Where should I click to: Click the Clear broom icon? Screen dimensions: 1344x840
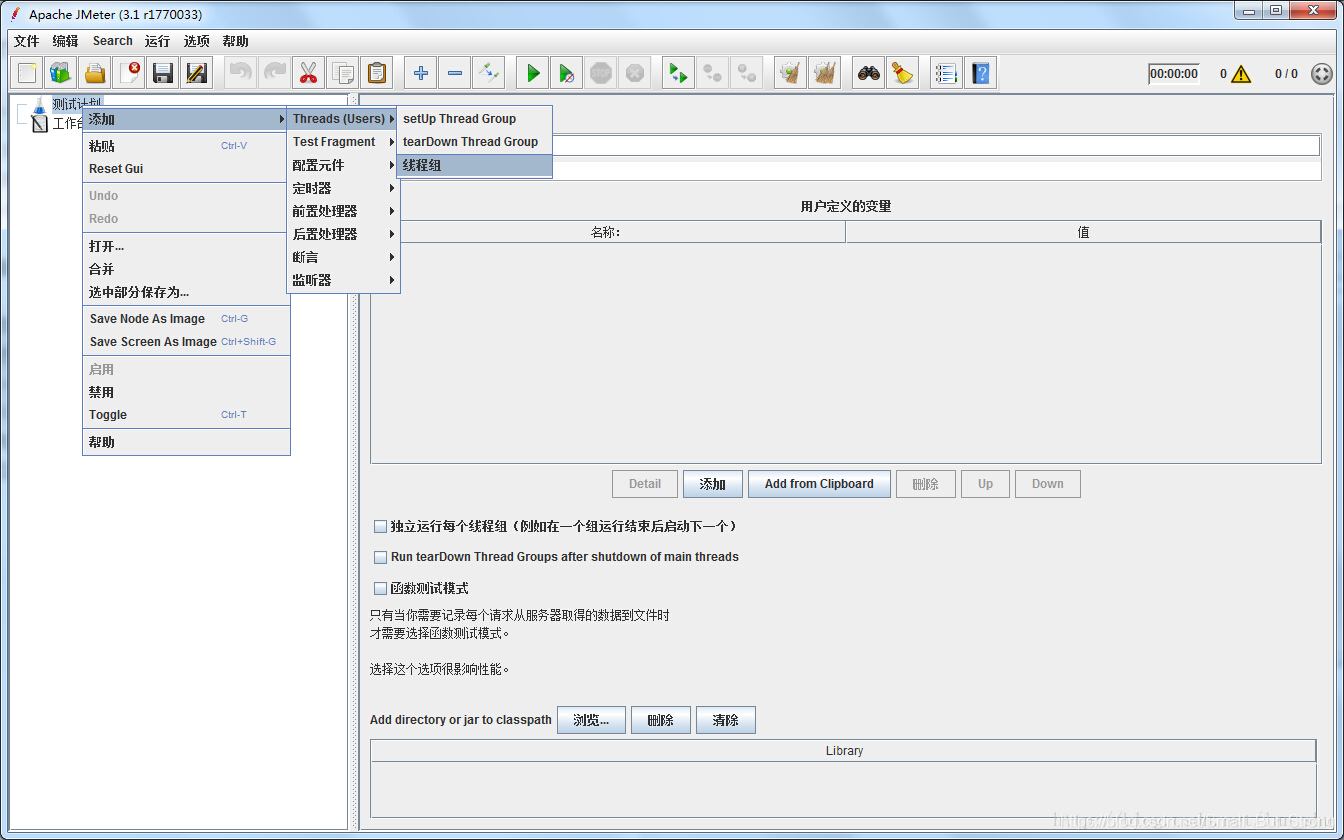click(790, 73)
